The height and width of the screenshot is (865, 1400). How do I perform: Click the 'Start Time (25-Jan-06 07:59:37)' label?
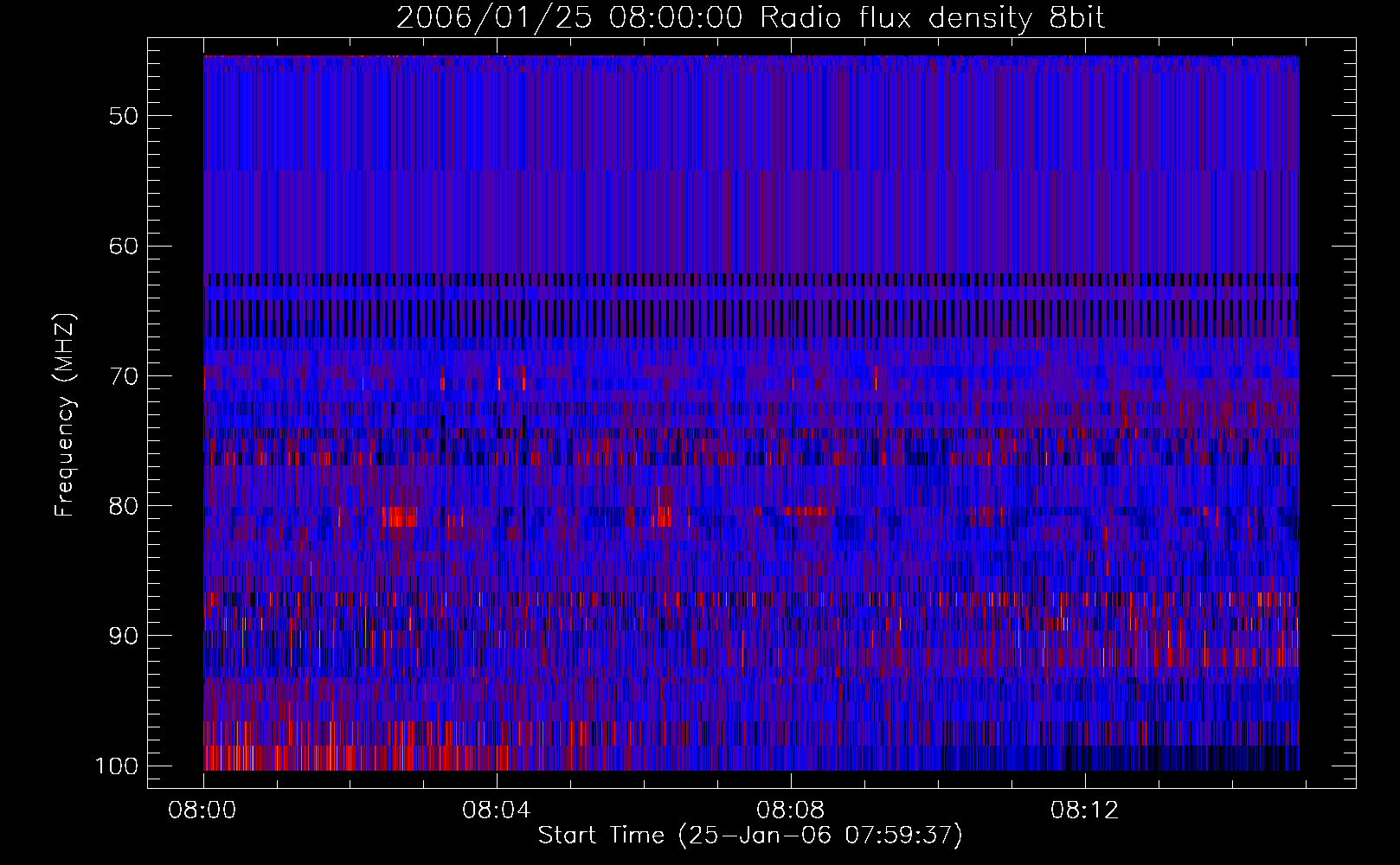click(x=750, y=836)
